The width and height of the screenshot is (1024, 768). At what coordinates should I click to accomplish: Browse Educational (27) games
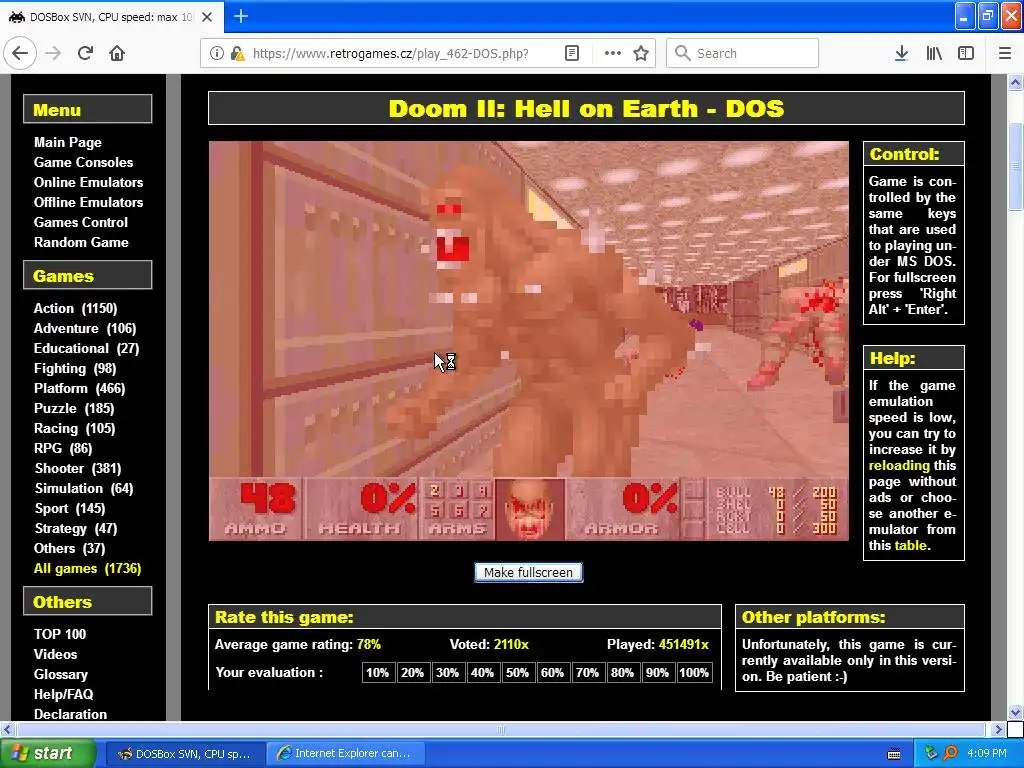(87, 348)
